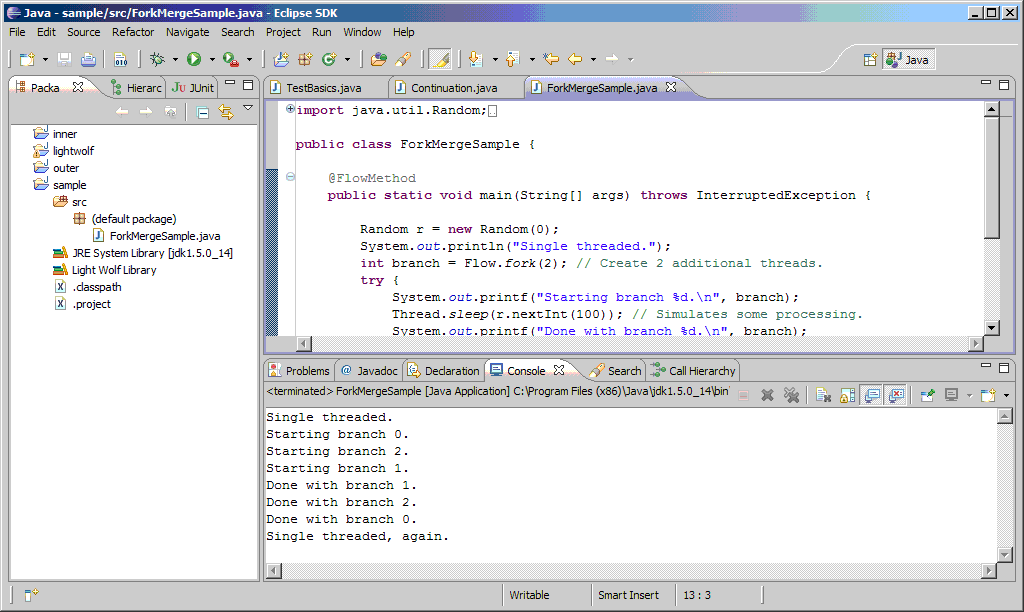
Task: Open the Problems view tab
Action: pyautogui.click(x=306, y=371)
